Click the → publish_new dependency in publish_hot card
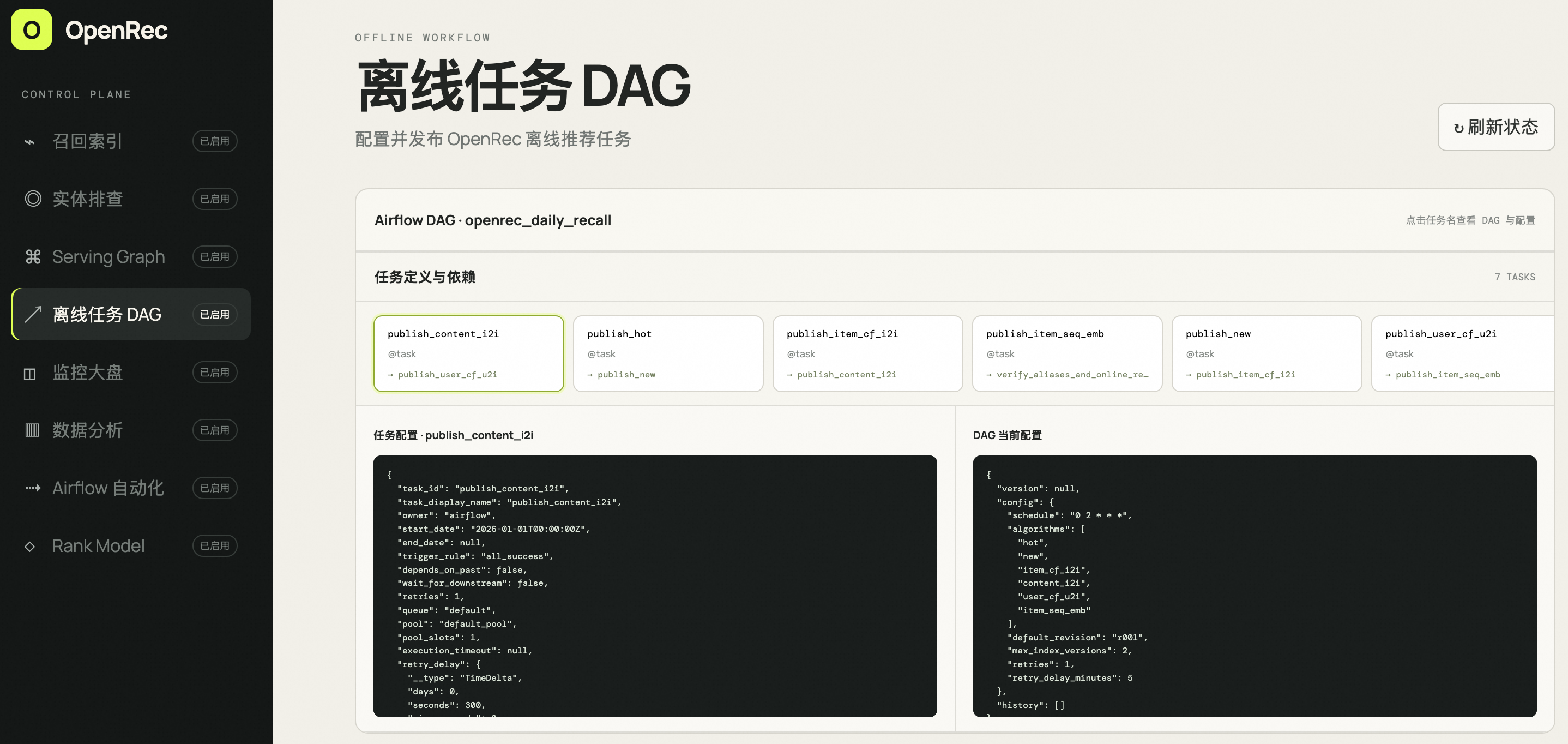The image size is (1568, 744). point(622,374)
